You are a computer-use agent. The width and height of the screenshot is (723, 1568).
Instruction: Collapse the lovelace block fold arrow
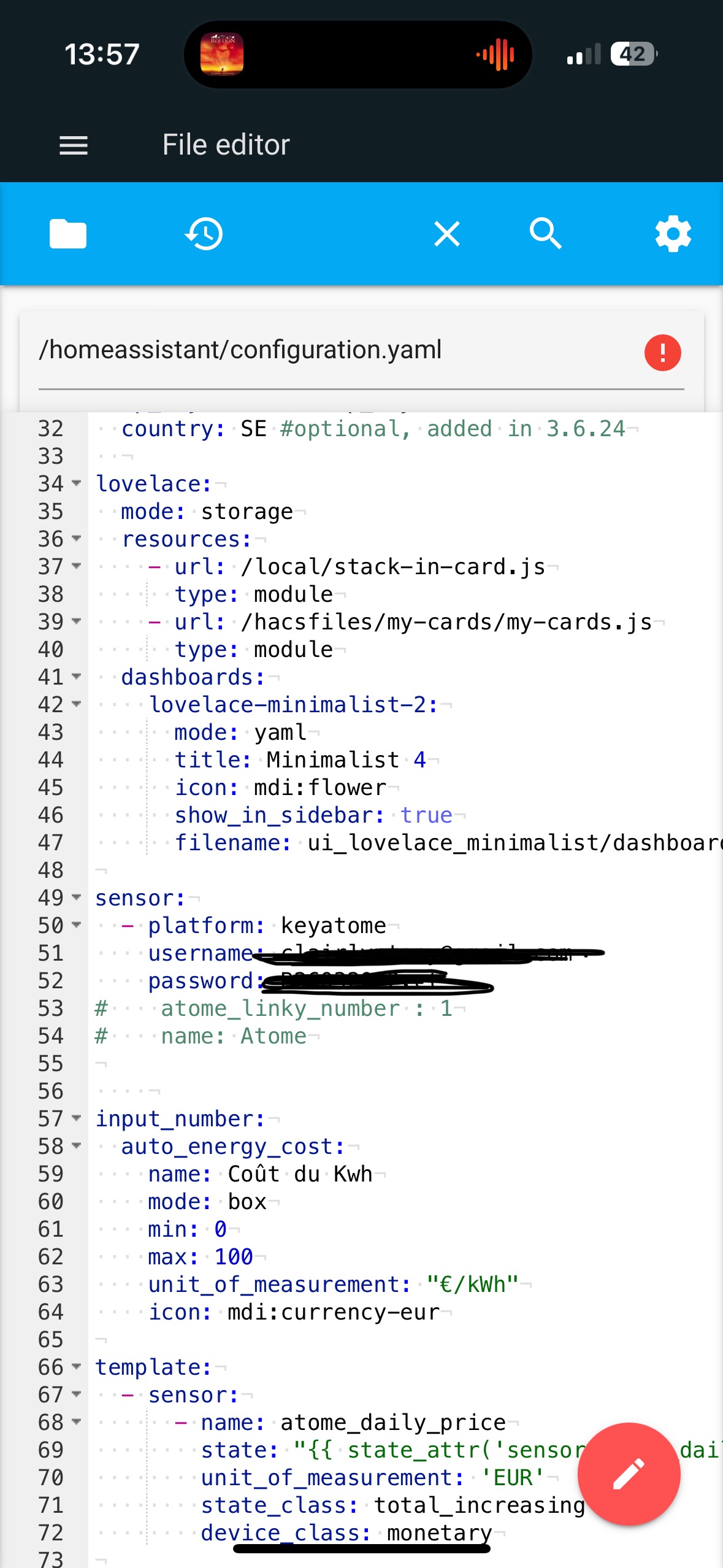click(x=77, y=483)
